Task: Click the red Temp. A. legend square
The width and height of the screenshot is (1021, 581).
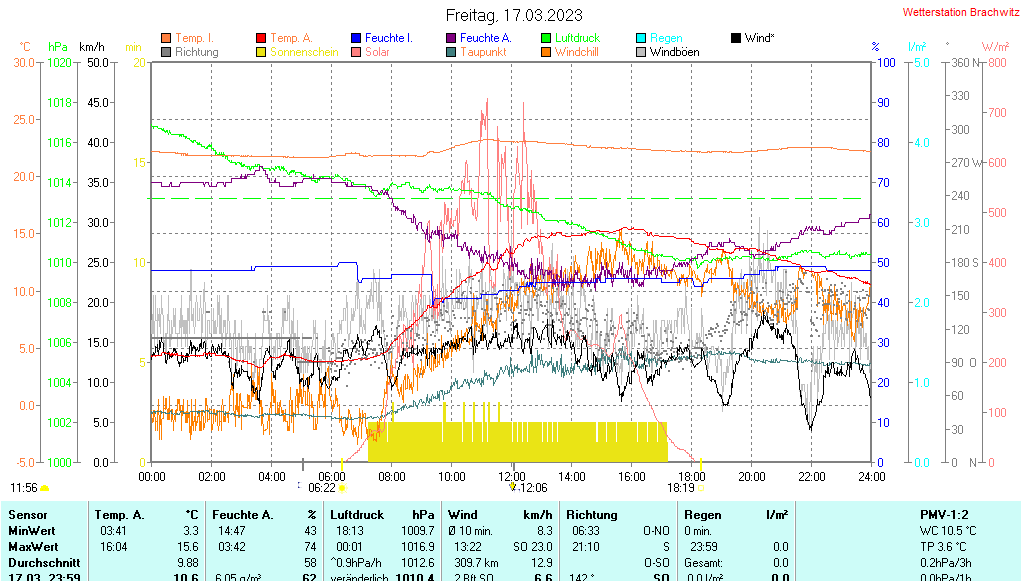Action: click(x=262, y=38)
